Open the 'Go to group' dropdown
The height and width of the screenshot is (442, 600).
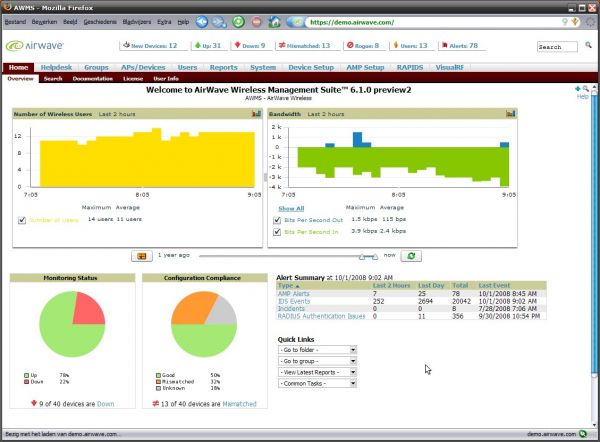317,361
